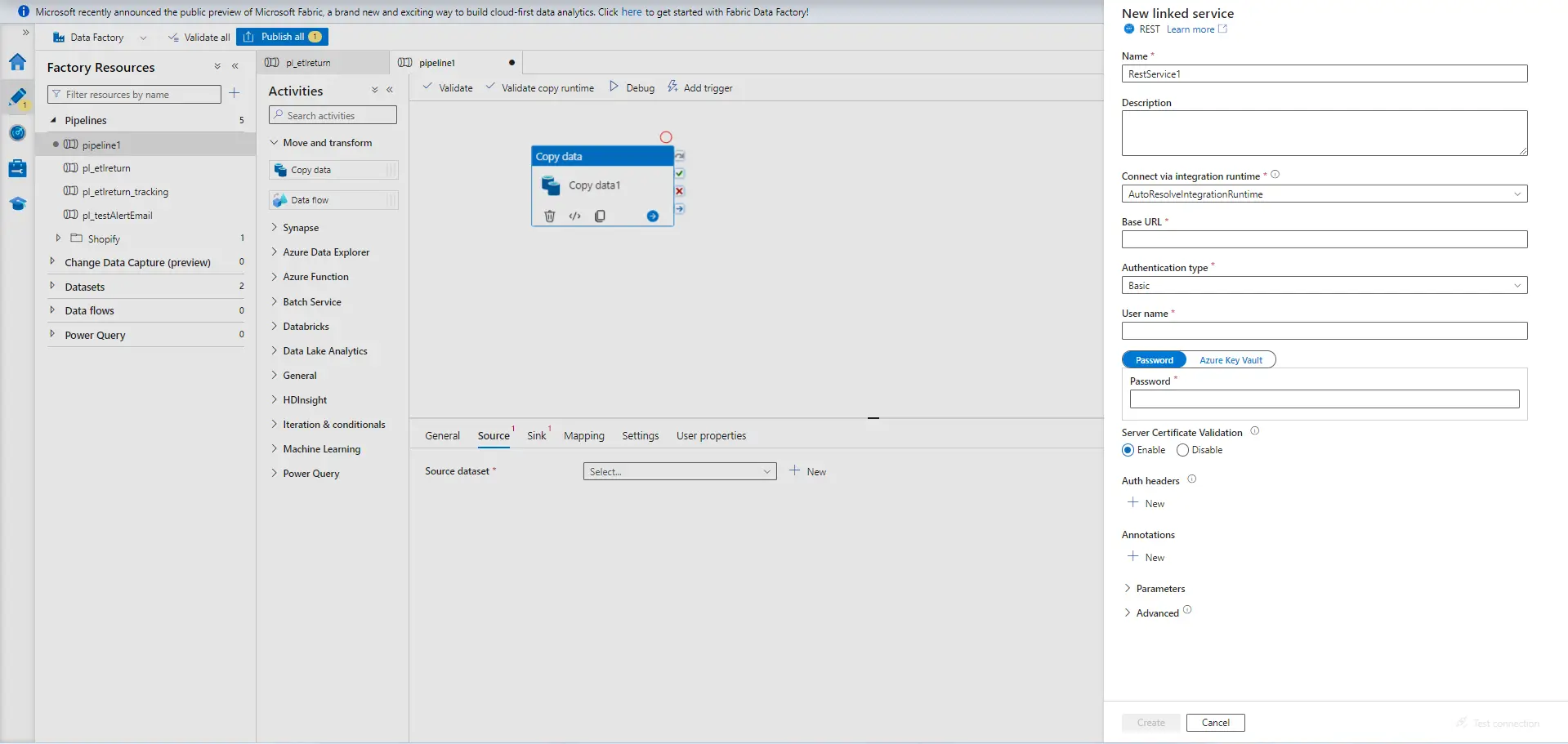This screenshot has width=1568, height=744.
Task: Switch to the Sink tab
Action: click(x=537, y=436)
